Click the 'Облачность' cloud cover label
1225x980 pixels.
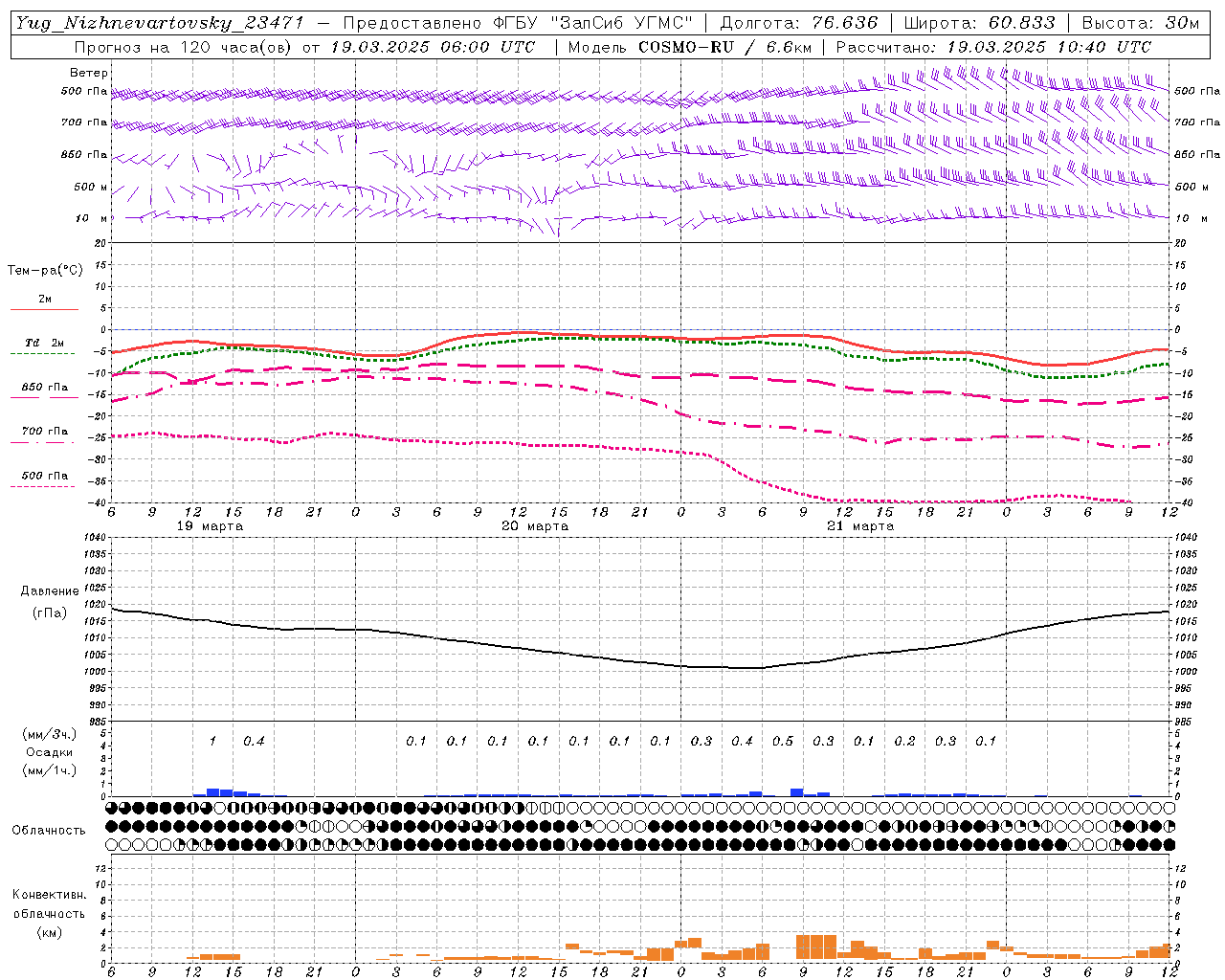click(x=49, y=831)
